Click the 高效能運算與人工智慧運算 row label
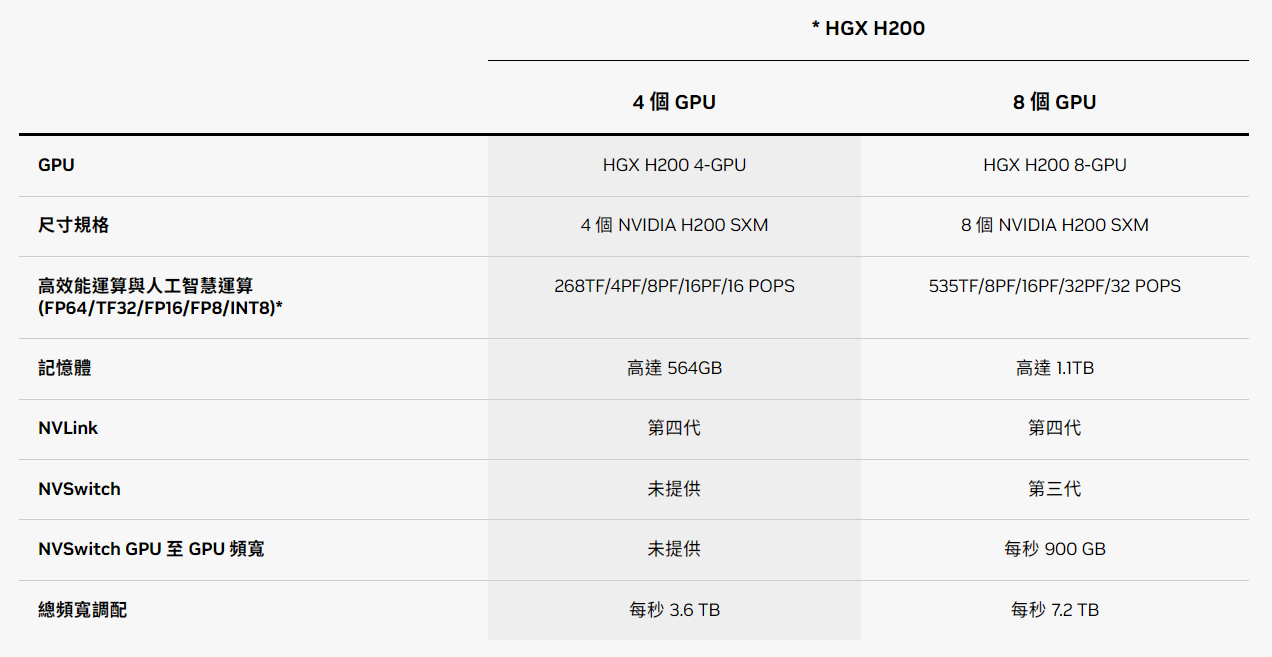The width and height of the screenshot is (1272, 657). 160,297
